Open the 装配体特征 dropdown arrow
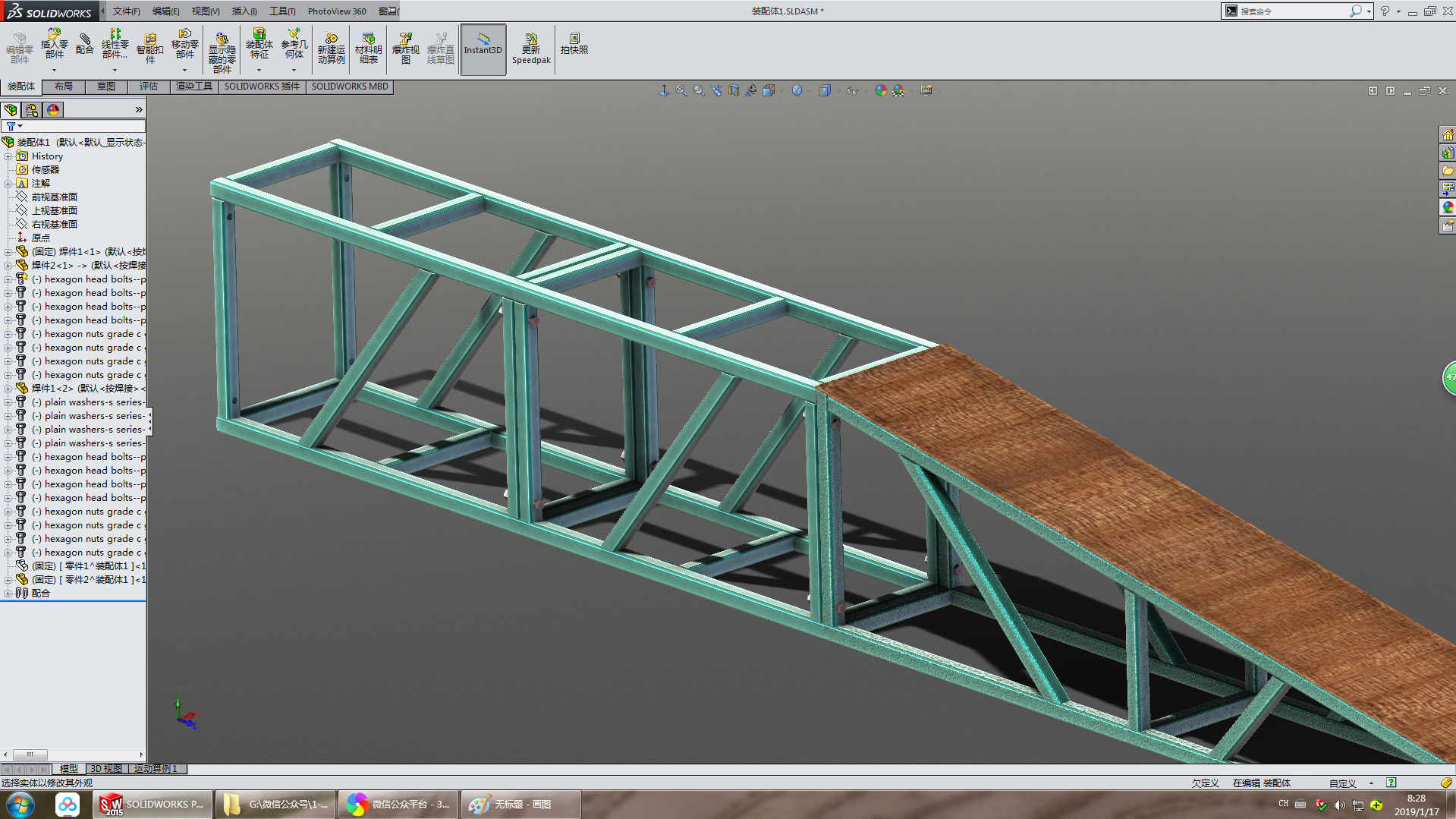The image size is (1456, 819). 259,71
